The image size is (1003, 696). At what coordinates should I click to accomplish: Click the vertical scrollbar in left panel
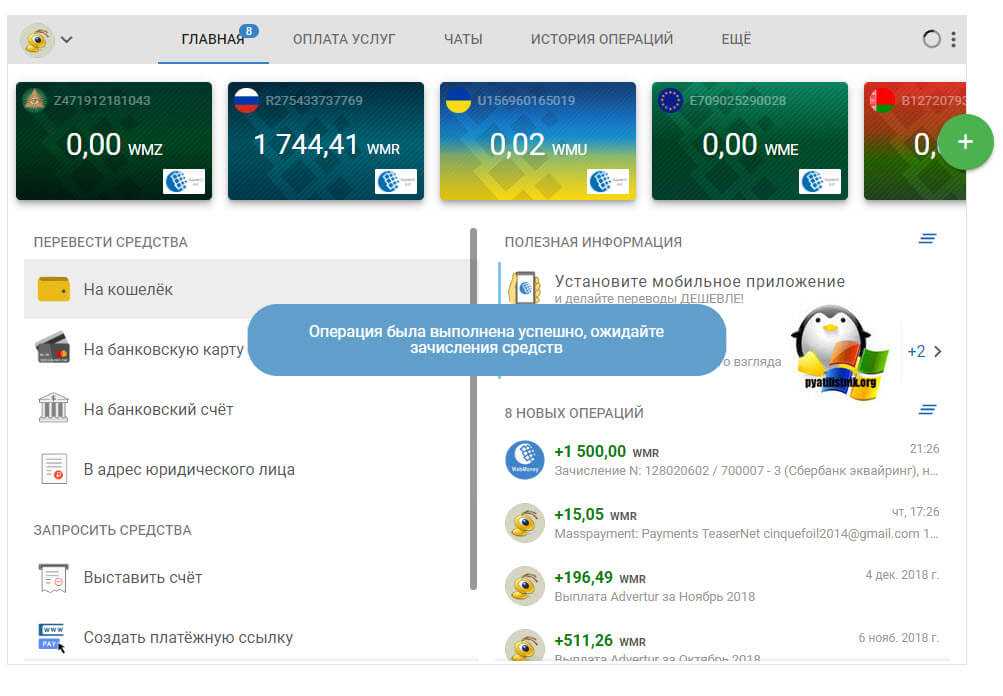click(x=473, y=410)
